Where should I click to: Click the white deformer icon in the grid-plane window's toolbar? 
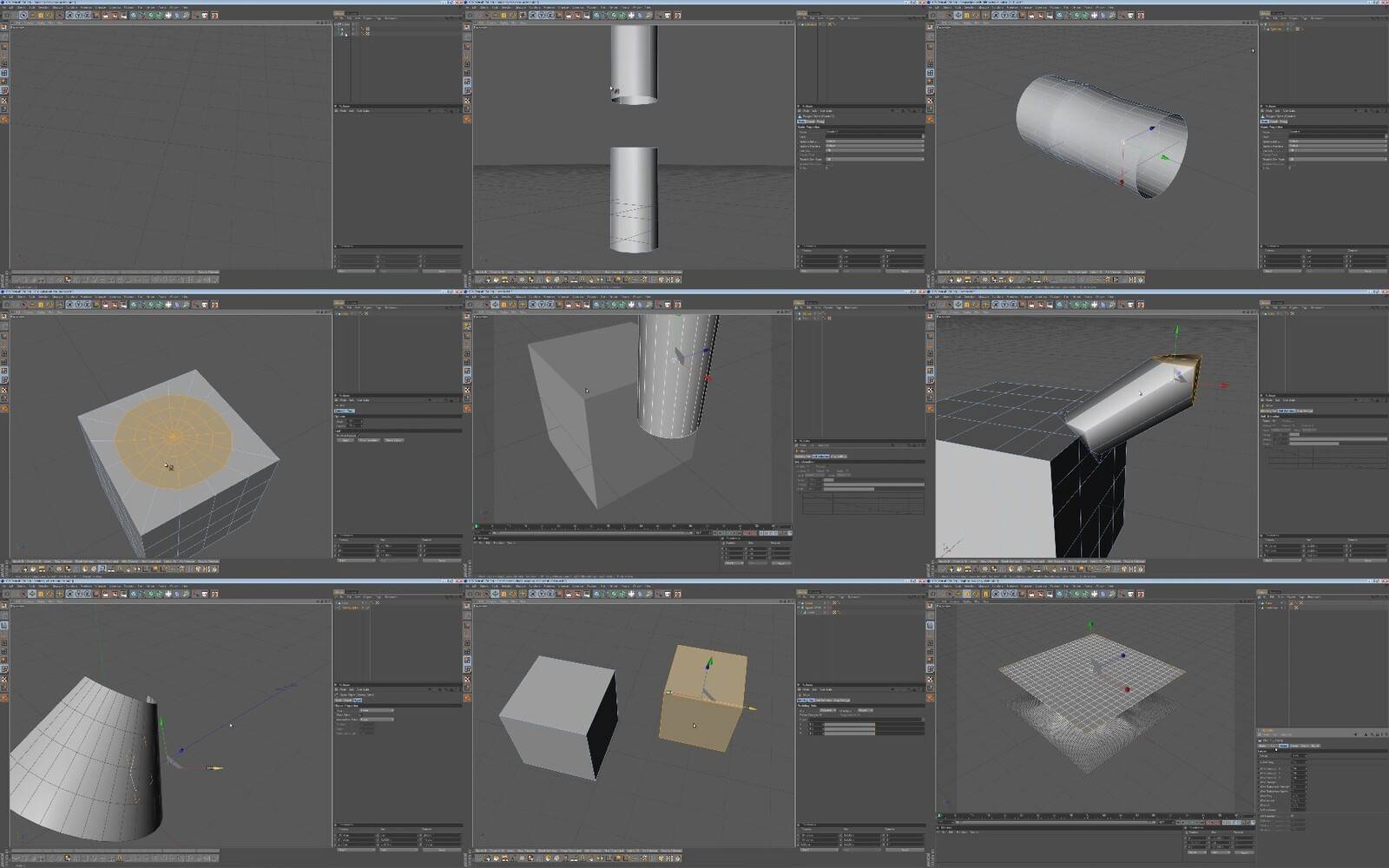click(x=1095, y=594)
